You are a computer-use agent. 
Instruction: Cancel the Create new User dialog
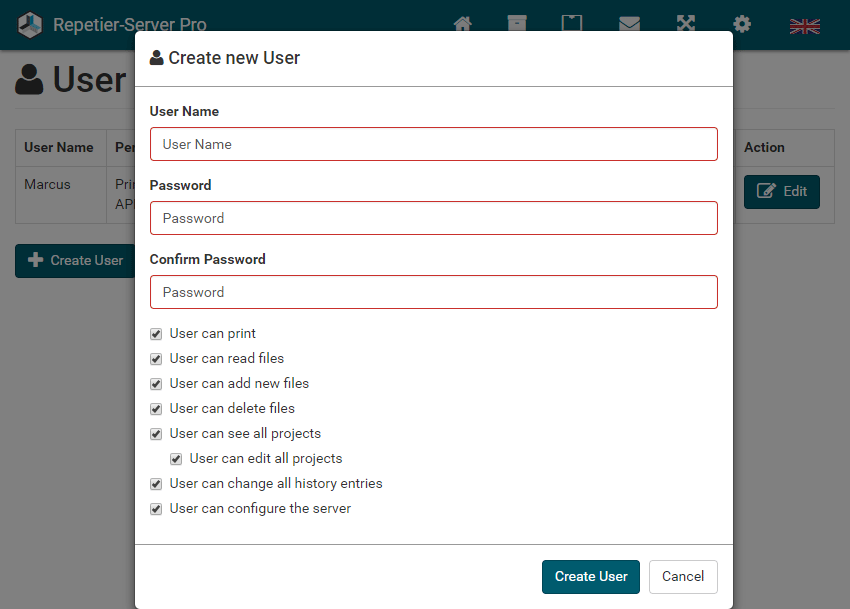(x=683, y=576)
